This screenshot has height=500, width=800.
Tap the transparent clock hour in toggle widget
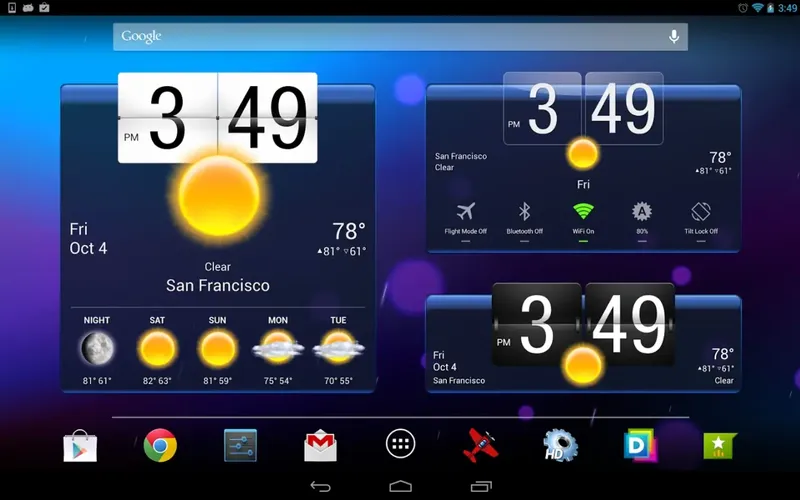542,109
